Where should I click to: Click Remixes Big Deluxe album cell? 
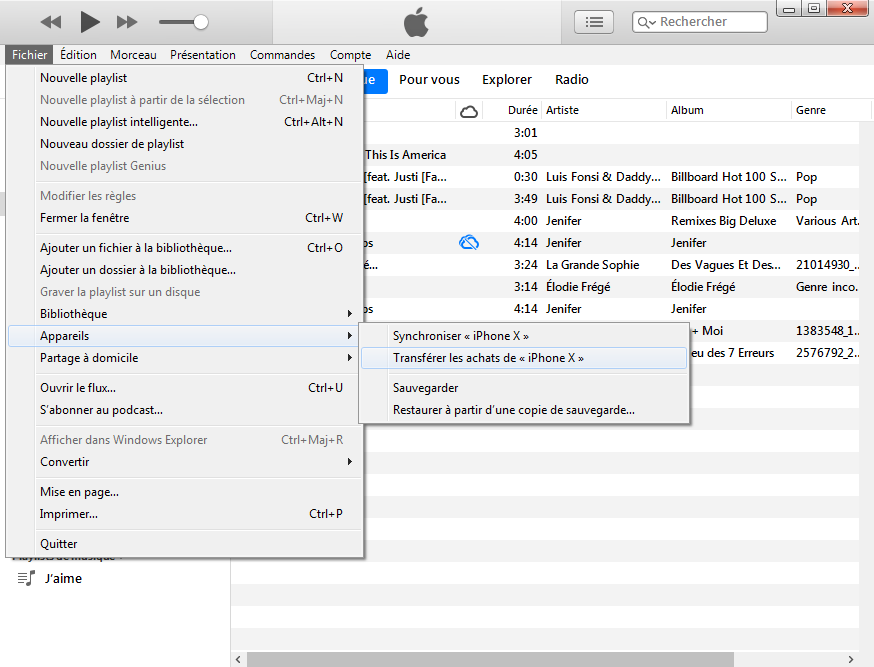[724, 221]
